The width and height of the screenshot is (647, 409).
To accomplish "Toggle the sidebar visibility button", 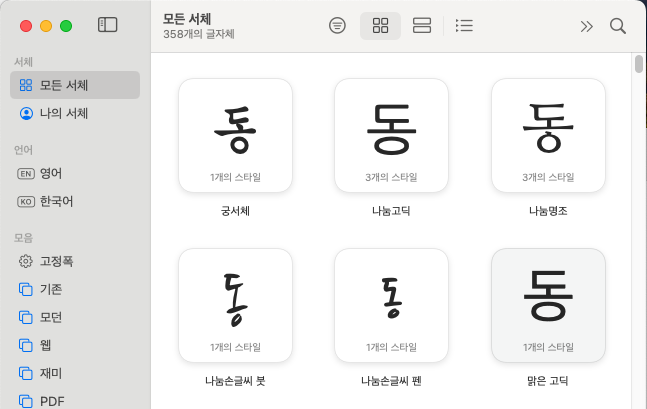I will (x=107, y=25).
